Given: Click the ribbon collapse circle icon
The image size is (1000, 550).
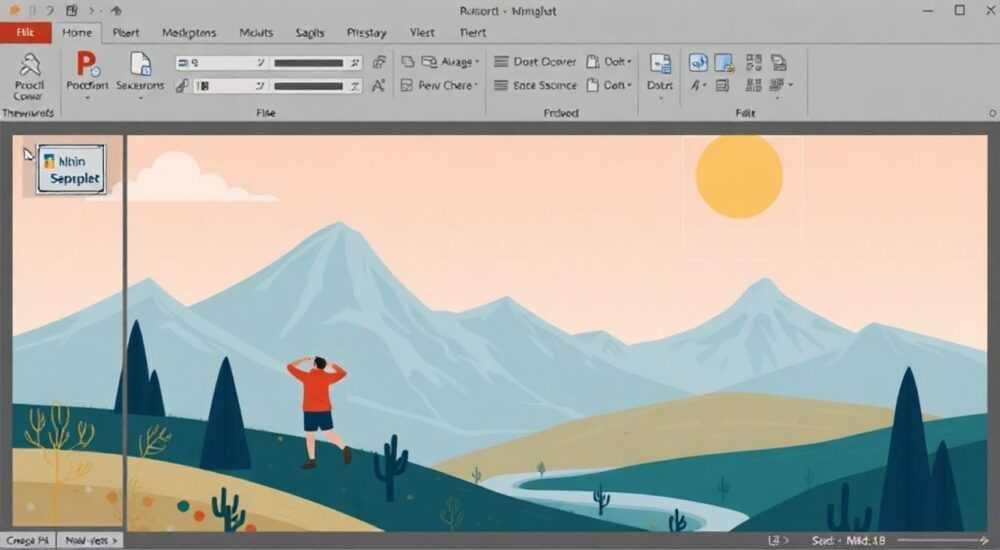Looking at the screenshot, I should point(992,113).
